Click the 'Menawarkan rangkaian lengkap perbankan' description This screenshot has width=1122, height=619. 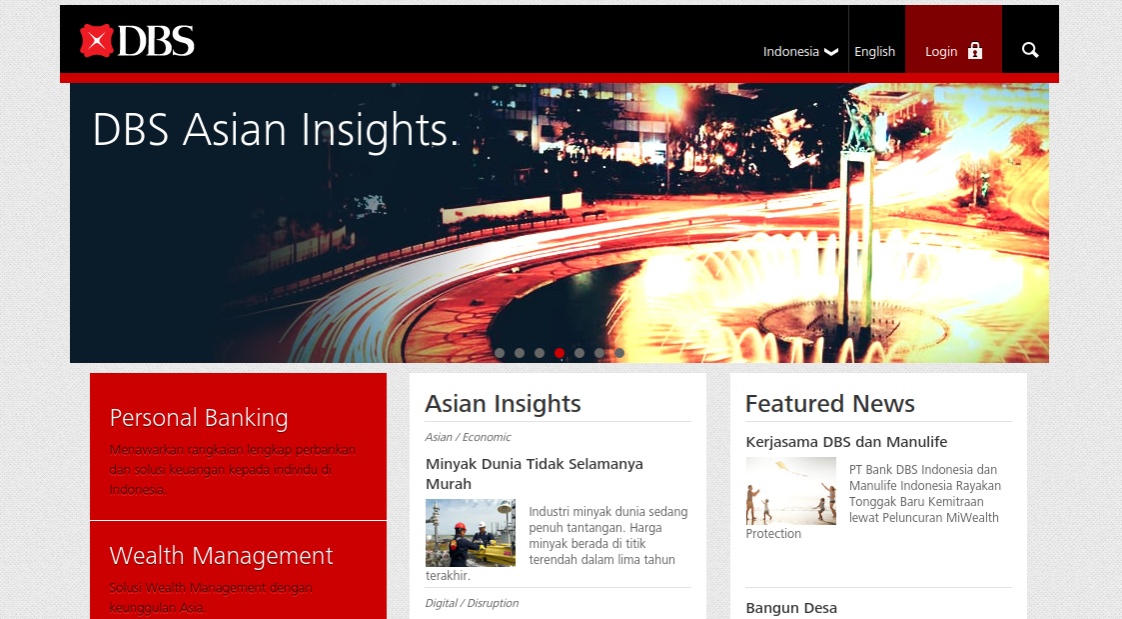tap(233, 450)
